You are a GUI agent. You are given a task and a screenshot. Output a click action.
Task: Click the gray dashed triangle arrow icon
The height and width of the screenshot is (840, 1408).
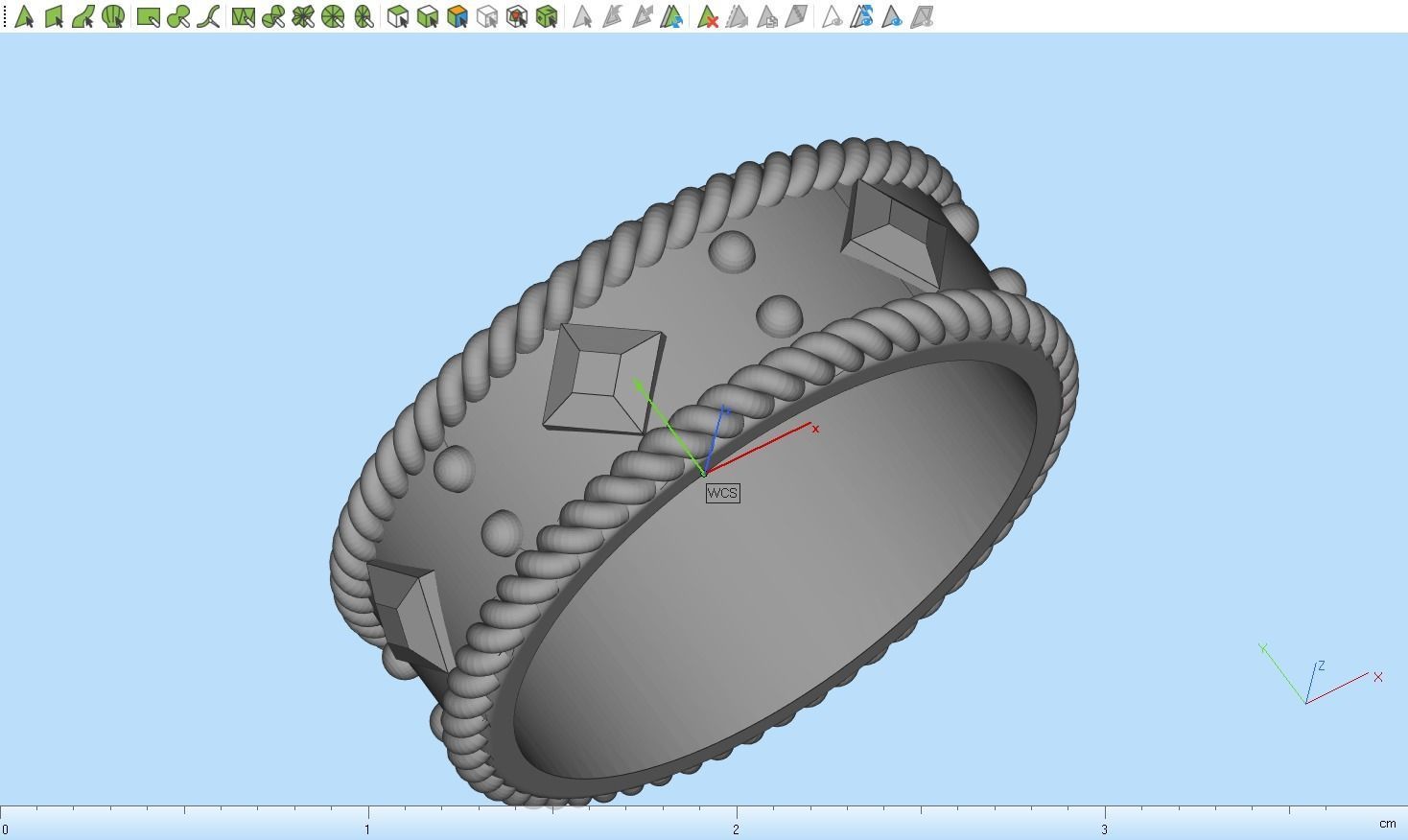pyautogui.click(x=738, y=16)
